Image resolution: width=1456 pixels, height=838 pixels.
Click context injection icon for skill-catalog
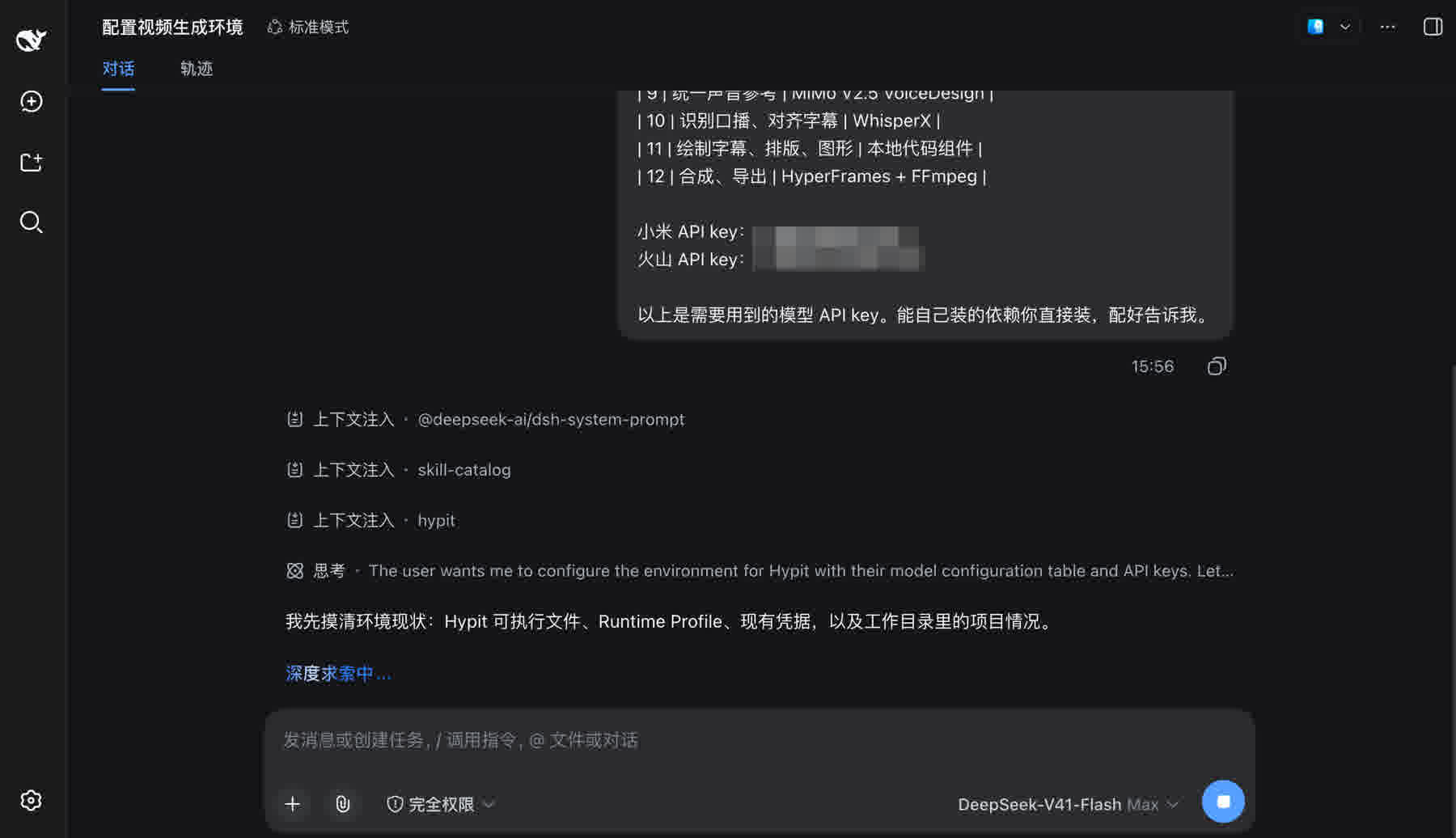(x=295, y=470)
